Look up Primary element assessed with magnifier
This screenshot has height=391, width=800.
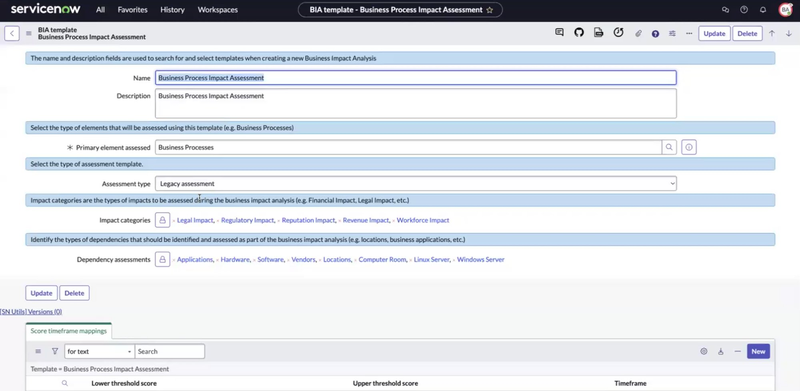tap(668, 148)
